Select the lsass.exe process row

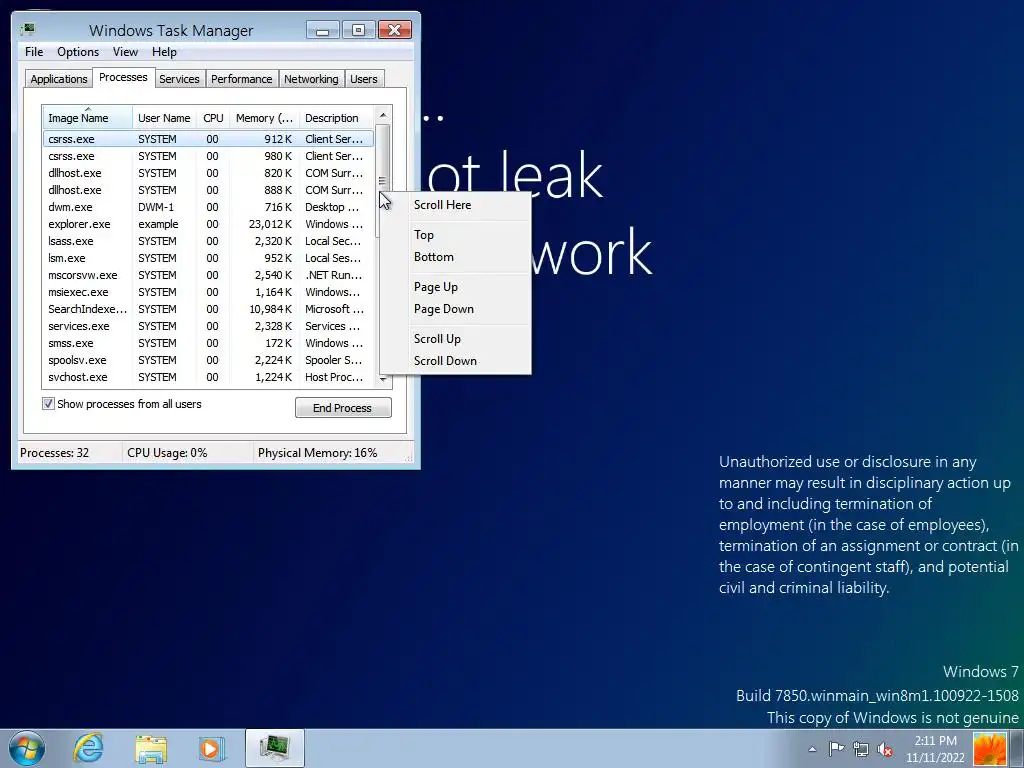point(208,241)
